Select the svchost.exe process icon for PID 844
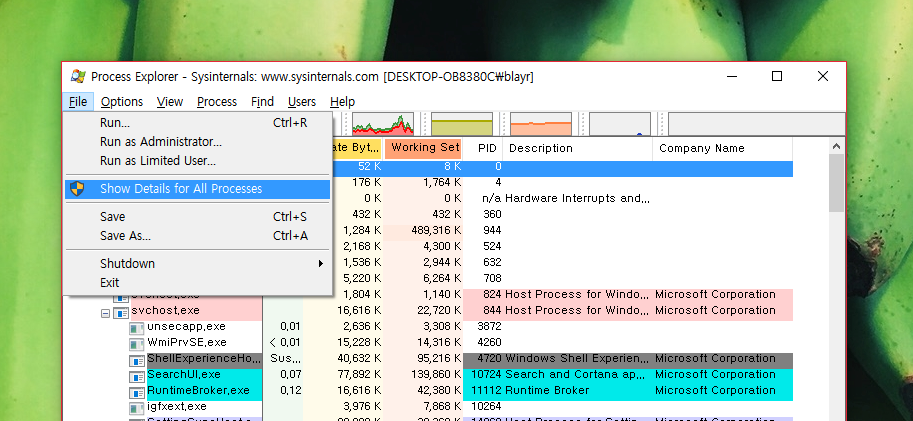Viewport: 913px width, 421px height. click(121, 313)
